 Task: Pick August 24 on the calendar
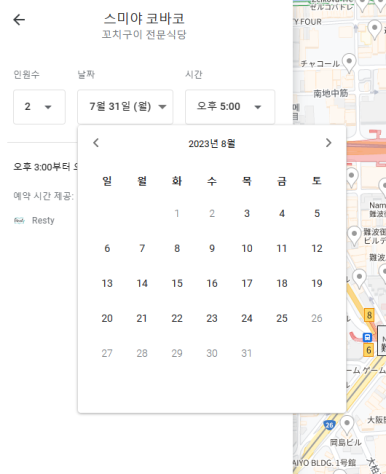(x=247, y=318)
